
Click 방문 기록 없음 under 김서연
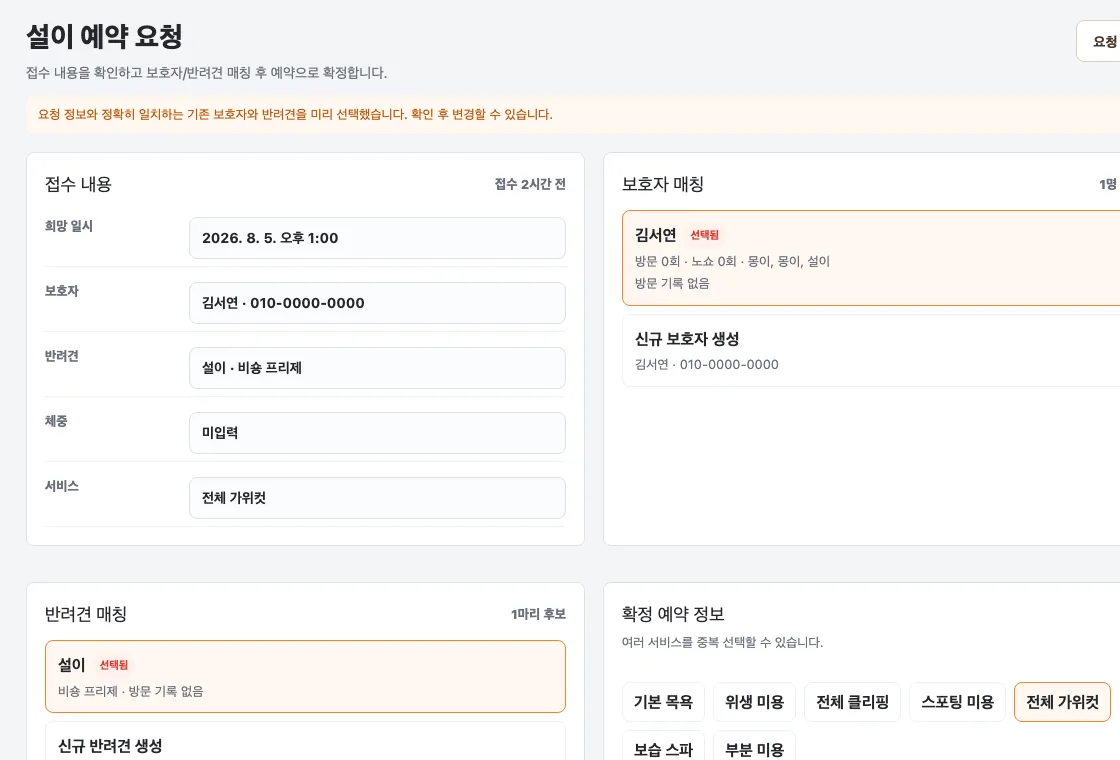[672, 283]
